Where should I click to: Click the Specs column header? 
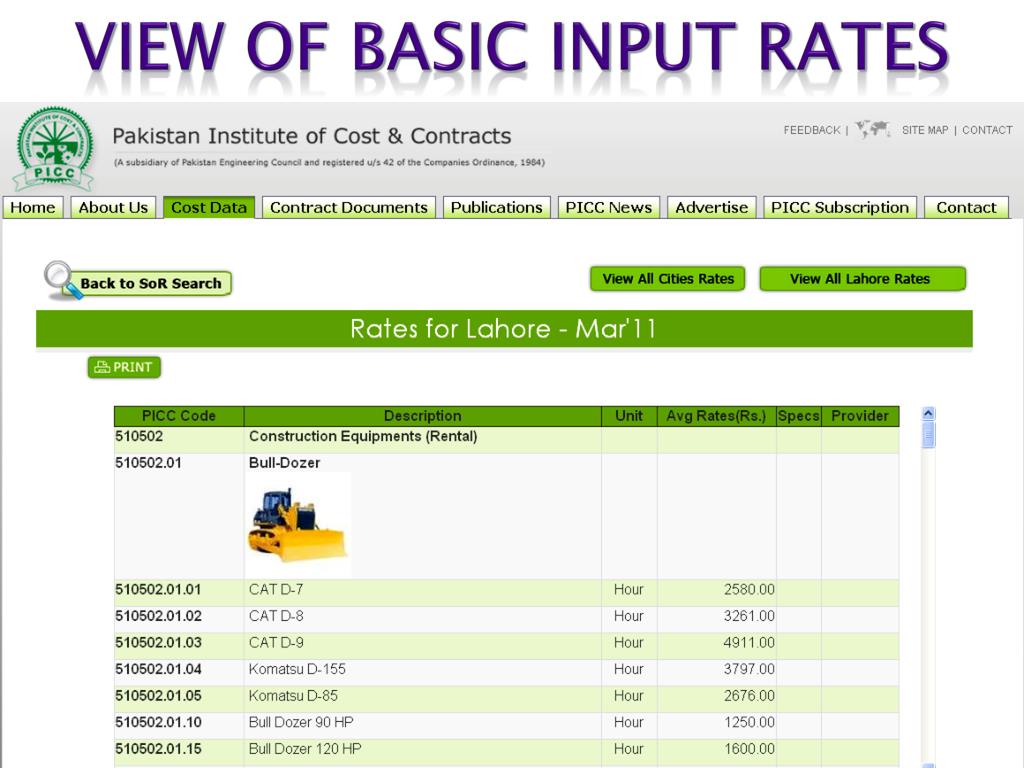(799, 416)
